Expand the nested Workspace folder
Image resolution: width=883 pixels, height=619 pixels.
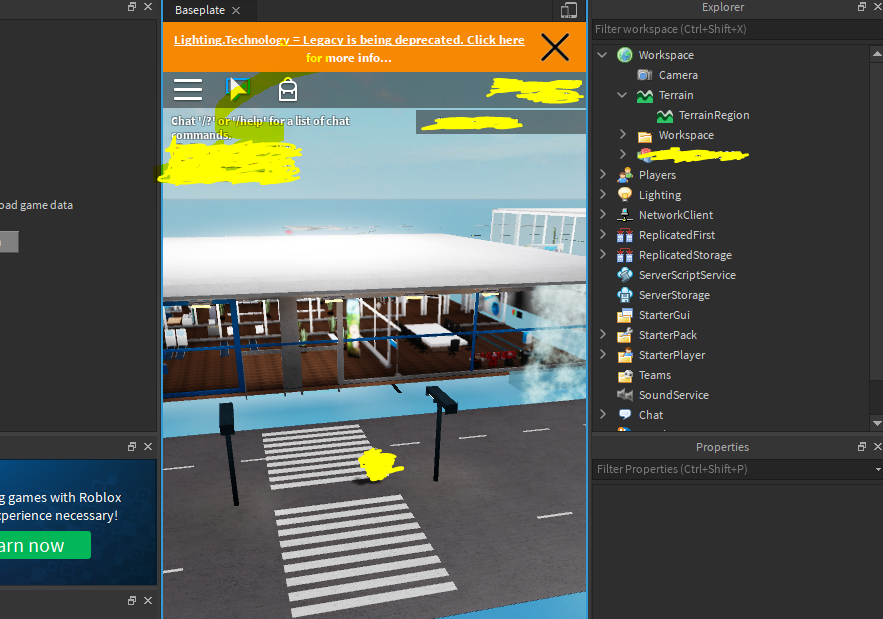[622, 134]
